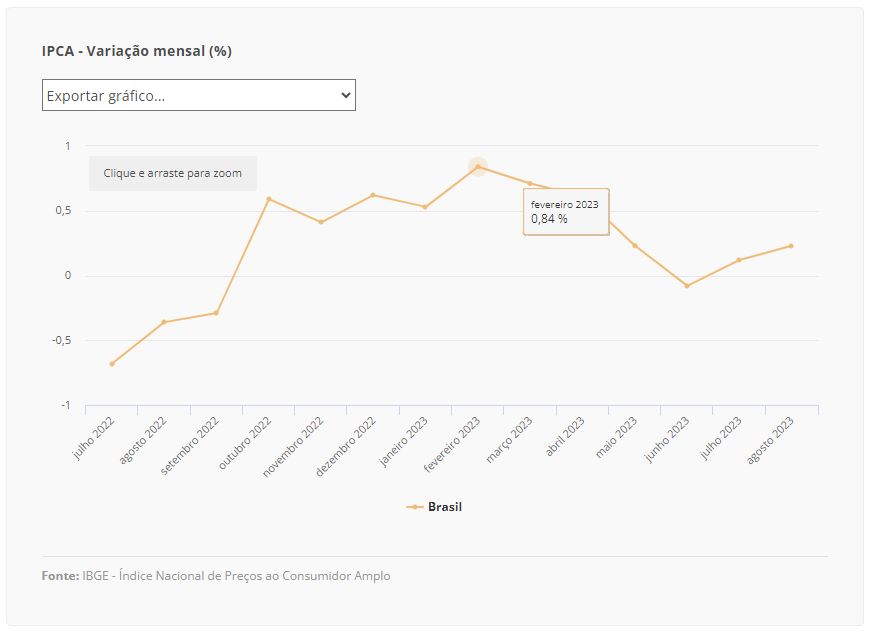Click the 'fevereiro 2023' tooltip heading
This screenshot has width=873, height=633.
(565, 204)
